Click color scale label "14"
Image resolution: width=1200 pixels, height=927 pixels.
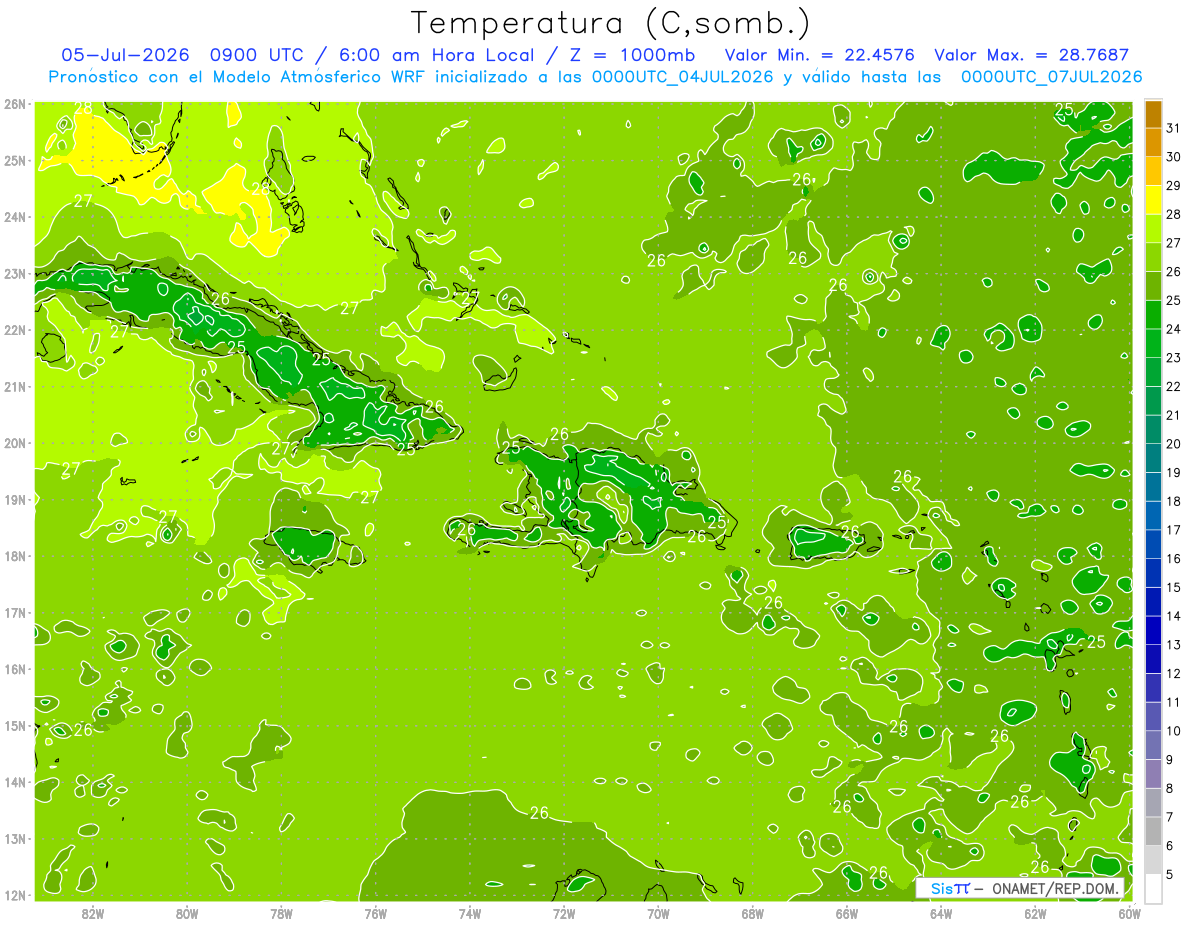[1174, 616]
